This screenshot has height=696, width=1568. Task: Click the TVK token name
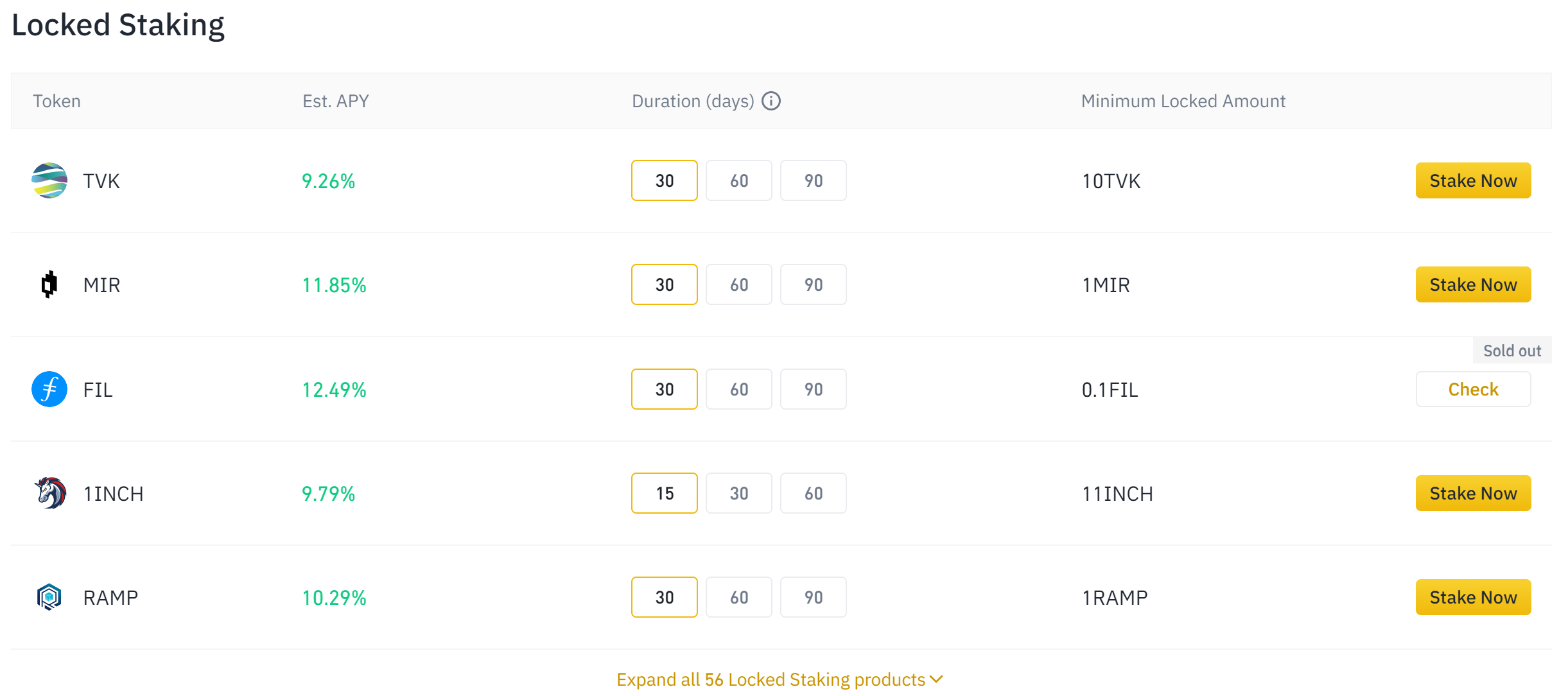click(101, 181)
